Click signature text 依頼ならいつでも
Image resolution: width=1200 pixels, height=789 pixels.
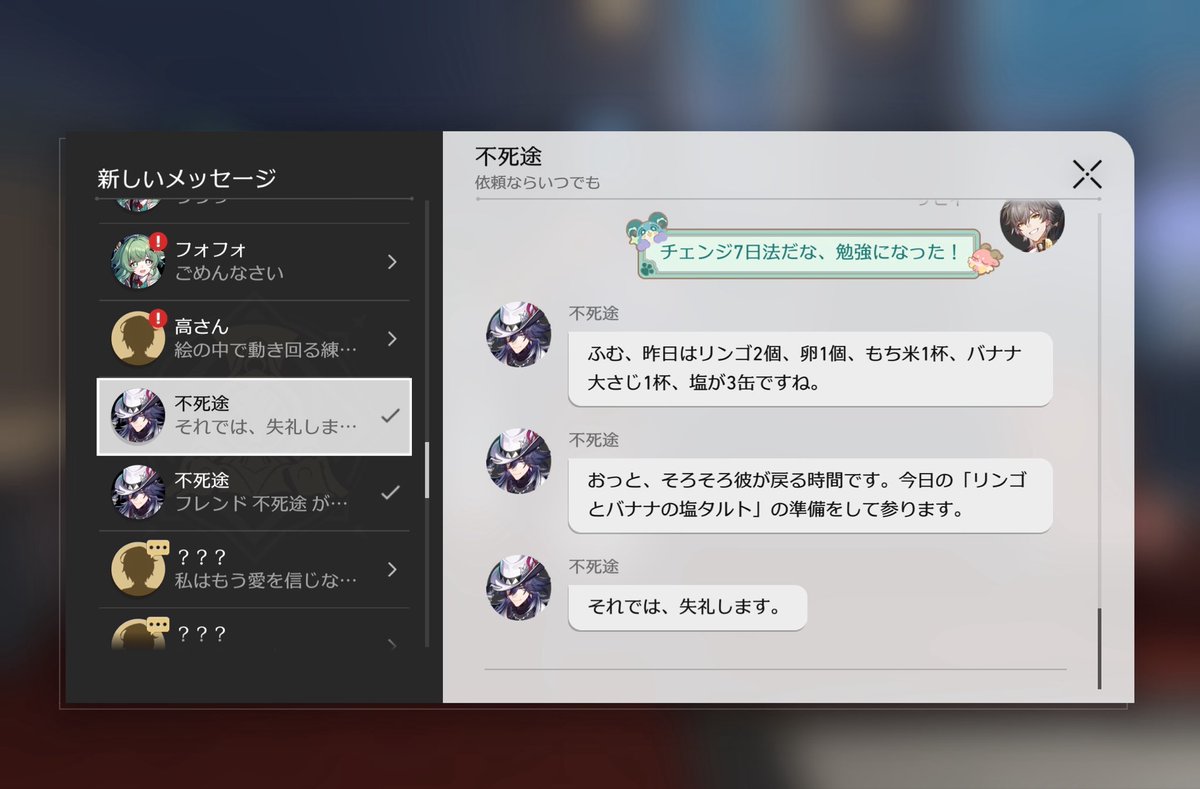537,184
